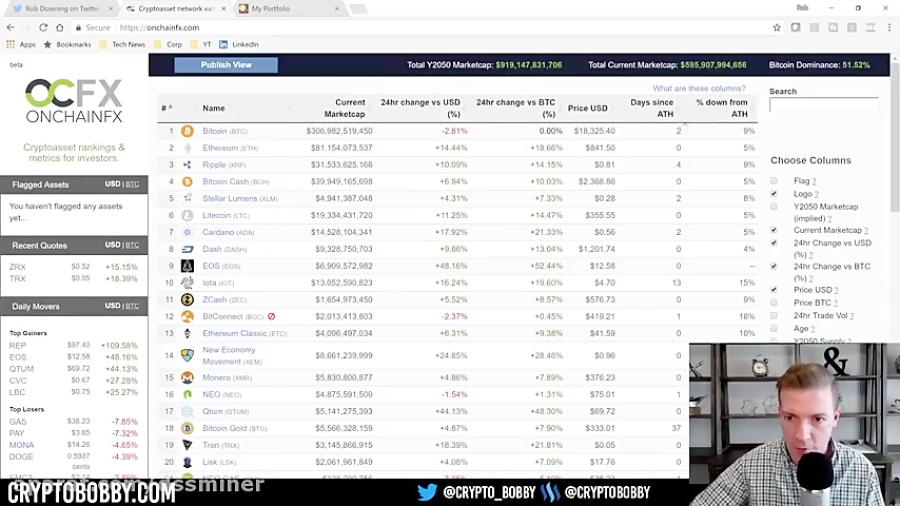This screenshot has width=900, height=506.
Task: Sort by 24hr change vs BTC header
Action: point(515,108)
